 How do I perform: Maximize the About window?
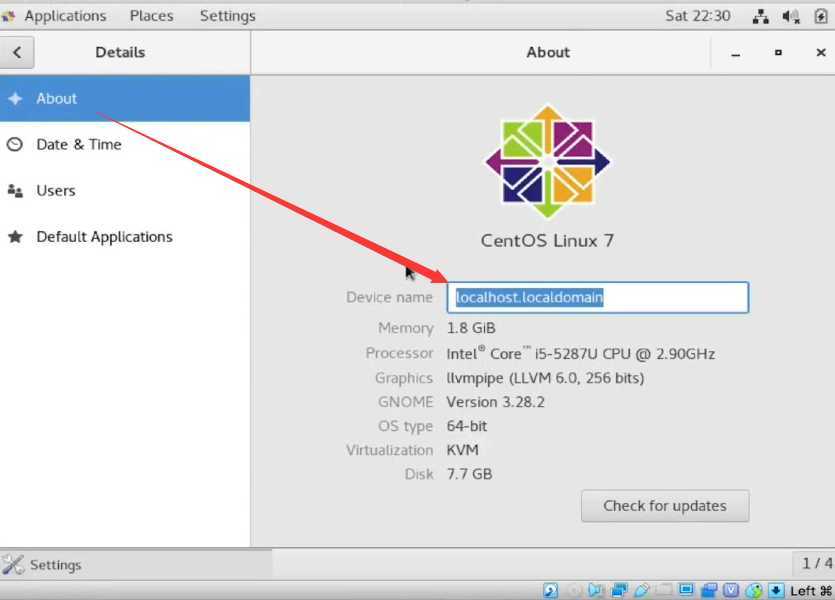[x=778, y=52]
